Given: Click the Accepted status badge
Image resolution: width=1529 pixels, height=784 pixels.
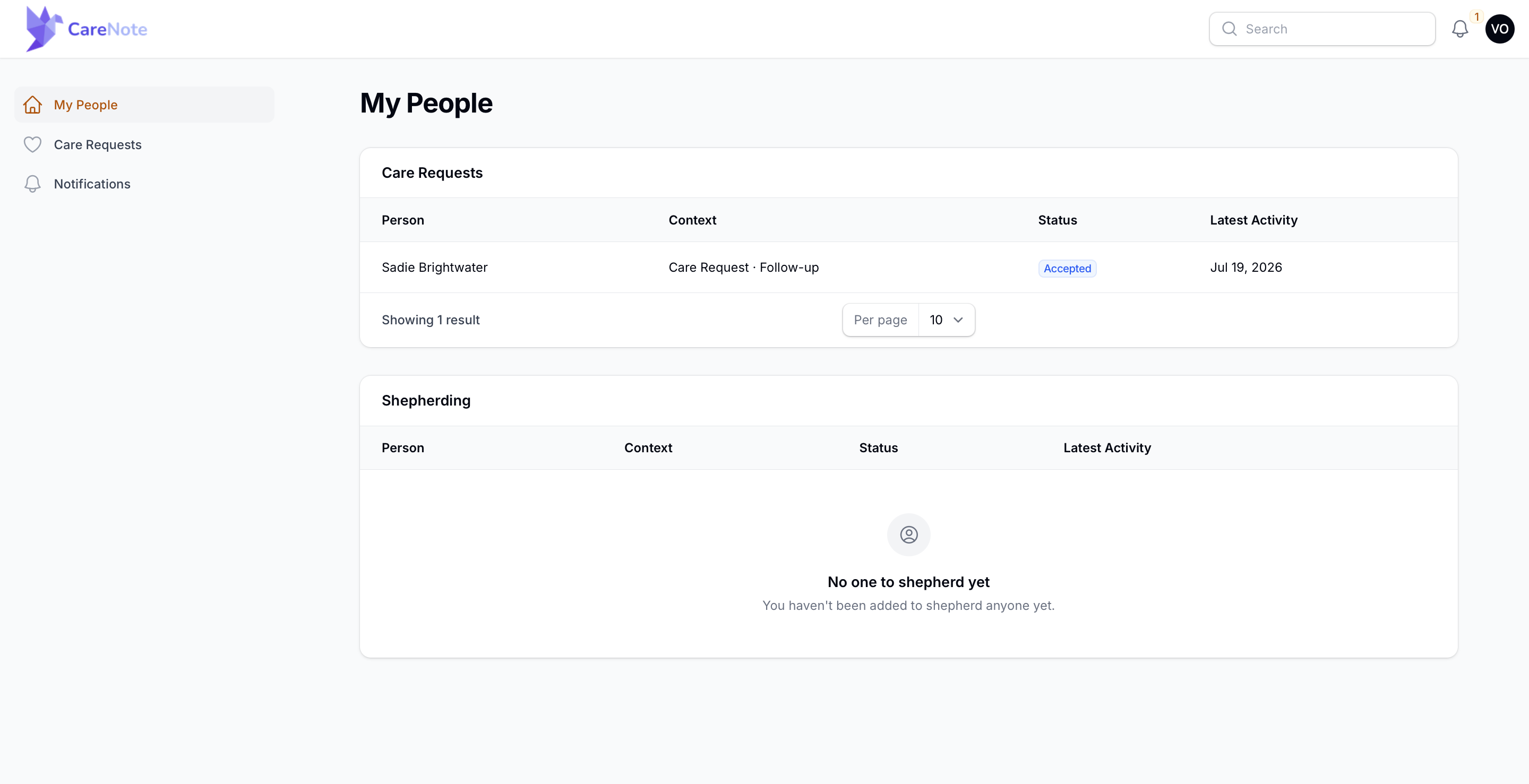Looking at the screenshot, I should (1067, 268).
